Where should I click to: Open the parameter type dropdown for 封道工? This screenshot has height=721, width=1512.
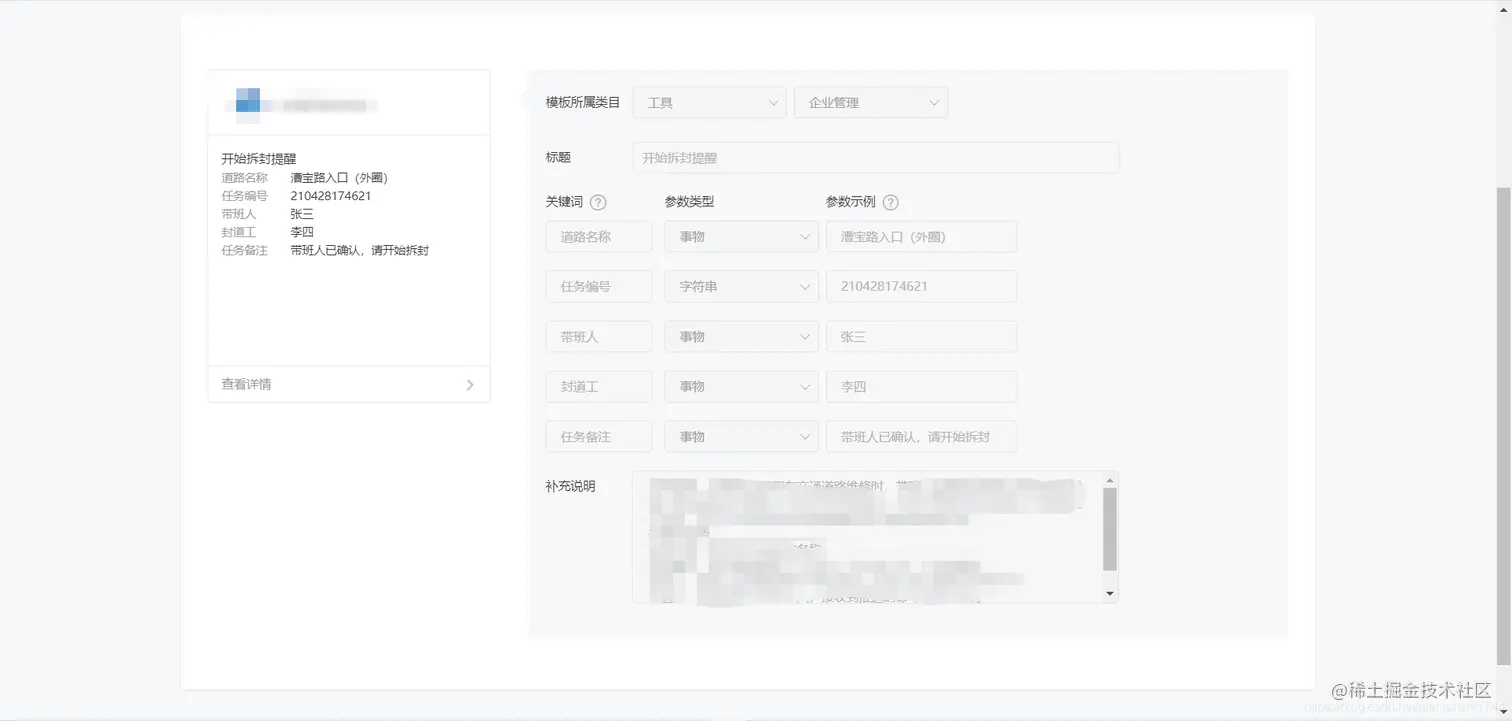[740, 386]
